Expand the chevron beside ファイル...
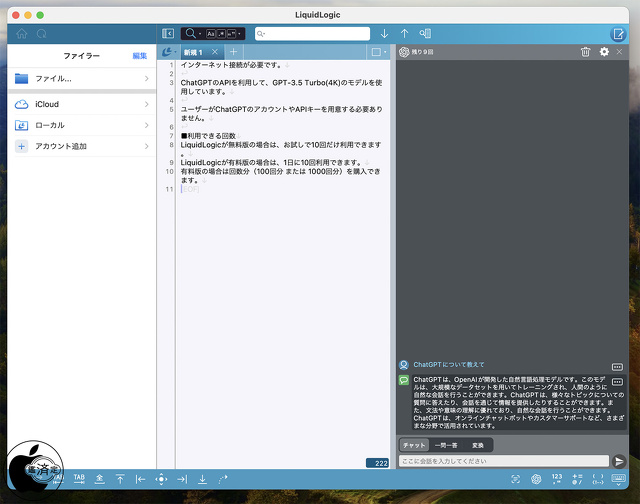640x504 pixels. pos(147,78)
